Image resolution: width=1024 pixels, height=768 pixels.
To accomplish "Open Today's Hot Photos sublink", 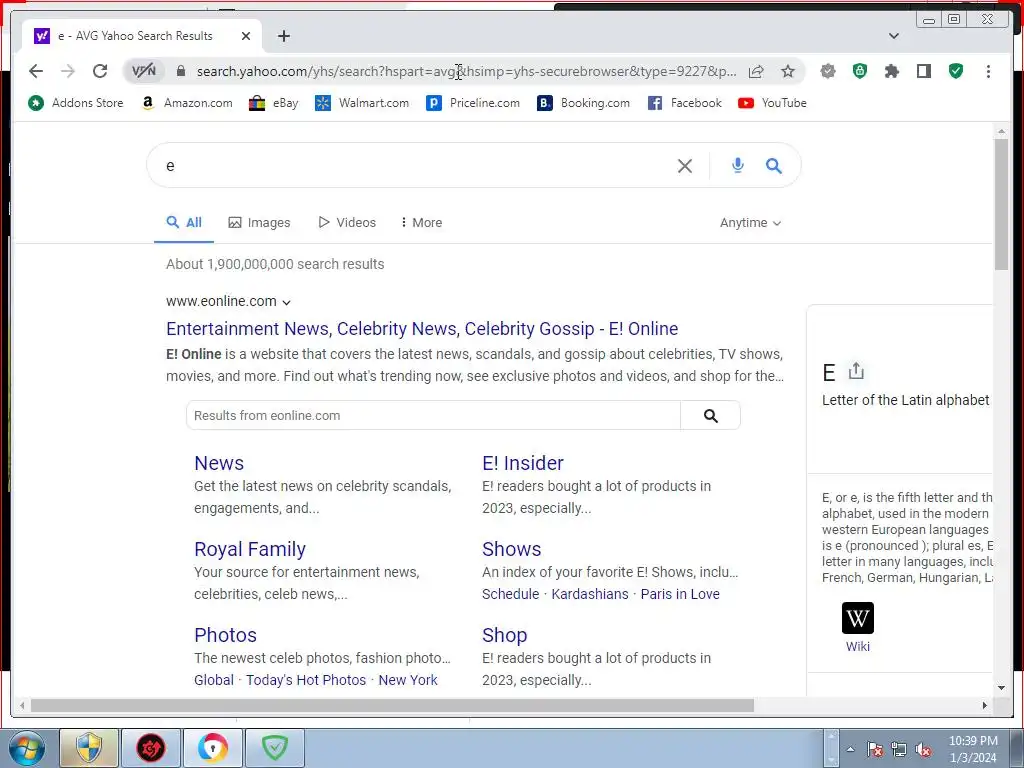I will tap(306, 680).
